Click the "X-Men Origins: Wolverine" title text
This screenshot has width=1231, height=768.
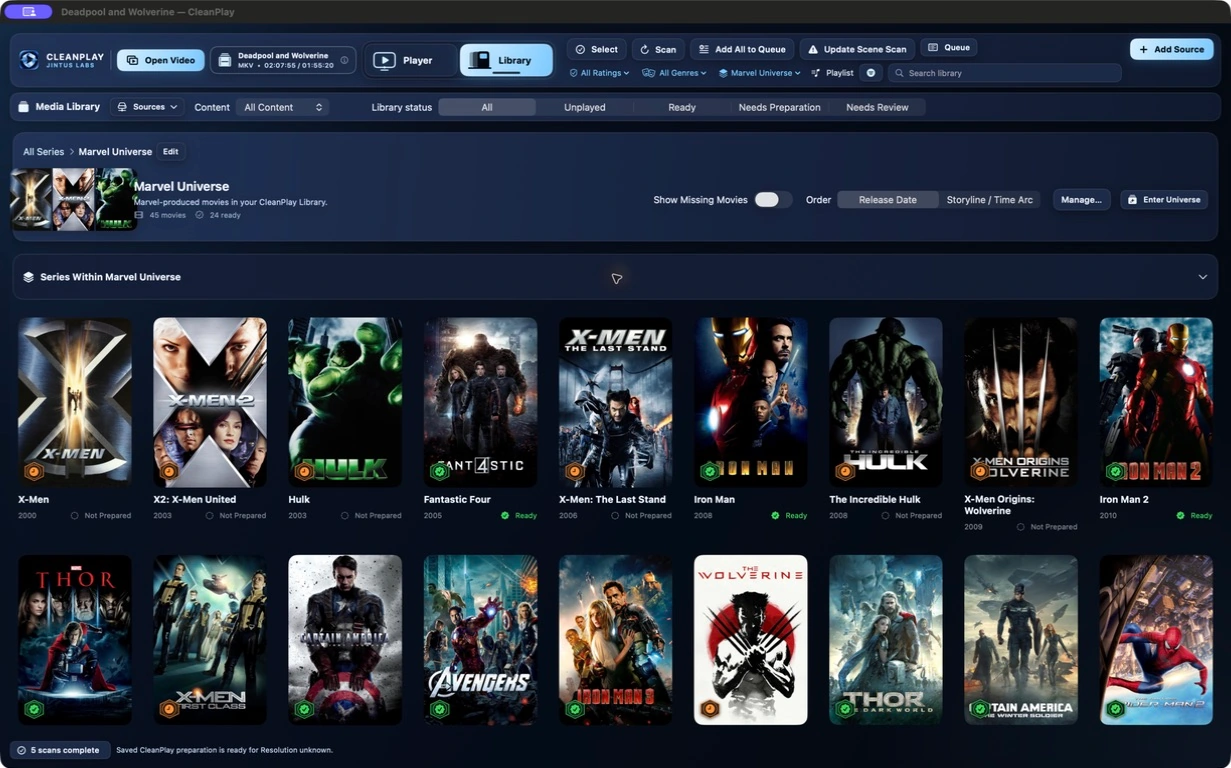coord(999,505)
